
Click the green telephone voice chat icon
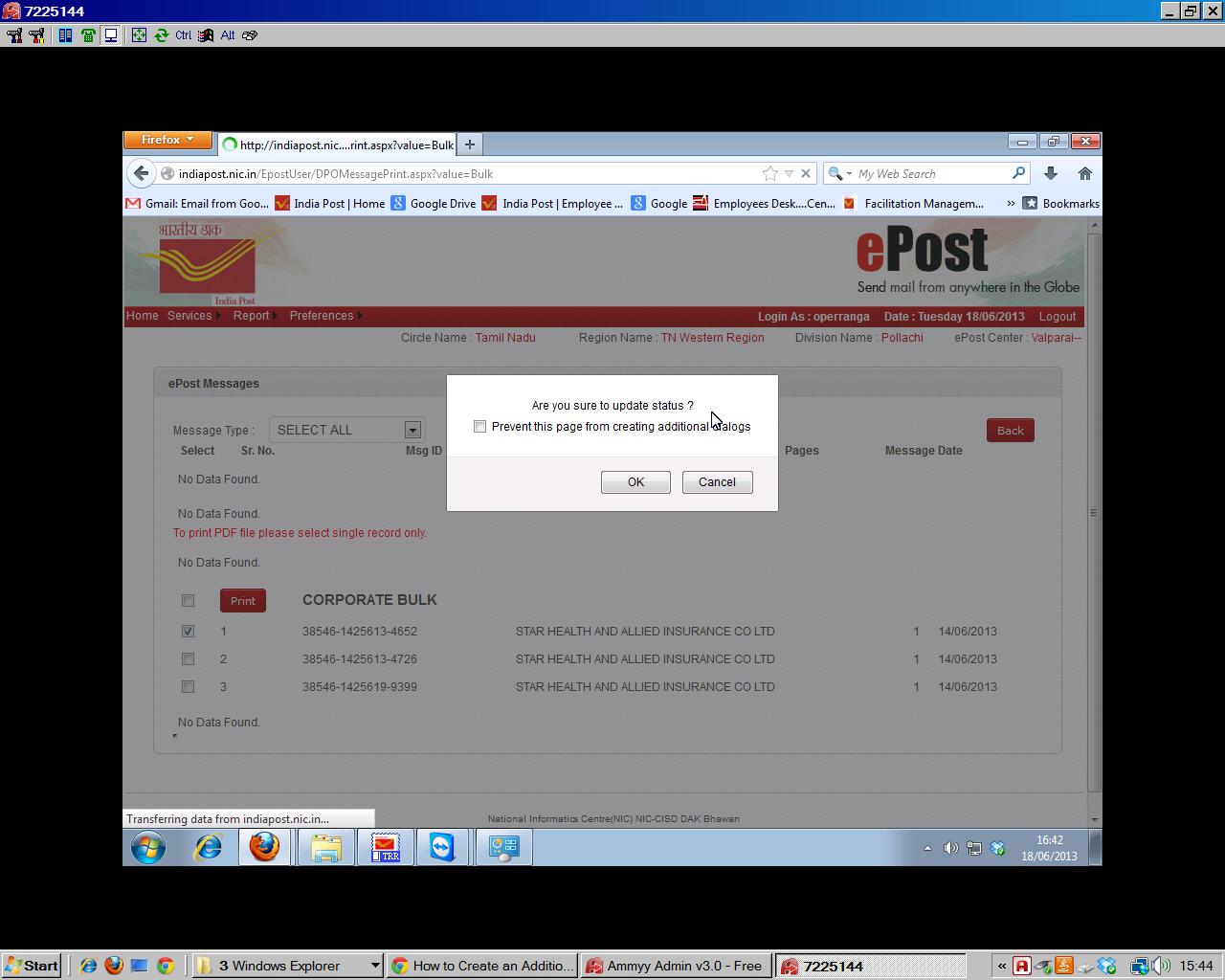tap(88, 35)
